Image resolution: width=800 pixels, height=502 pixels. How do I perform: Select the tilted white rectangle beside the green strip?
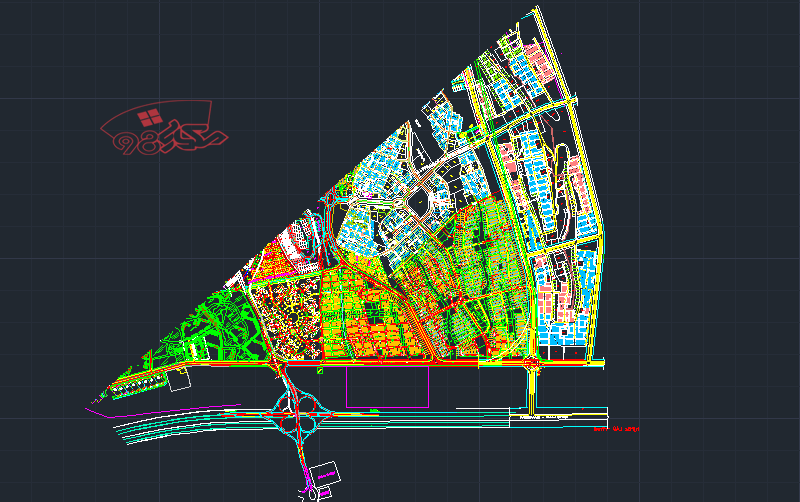[179, 380]
